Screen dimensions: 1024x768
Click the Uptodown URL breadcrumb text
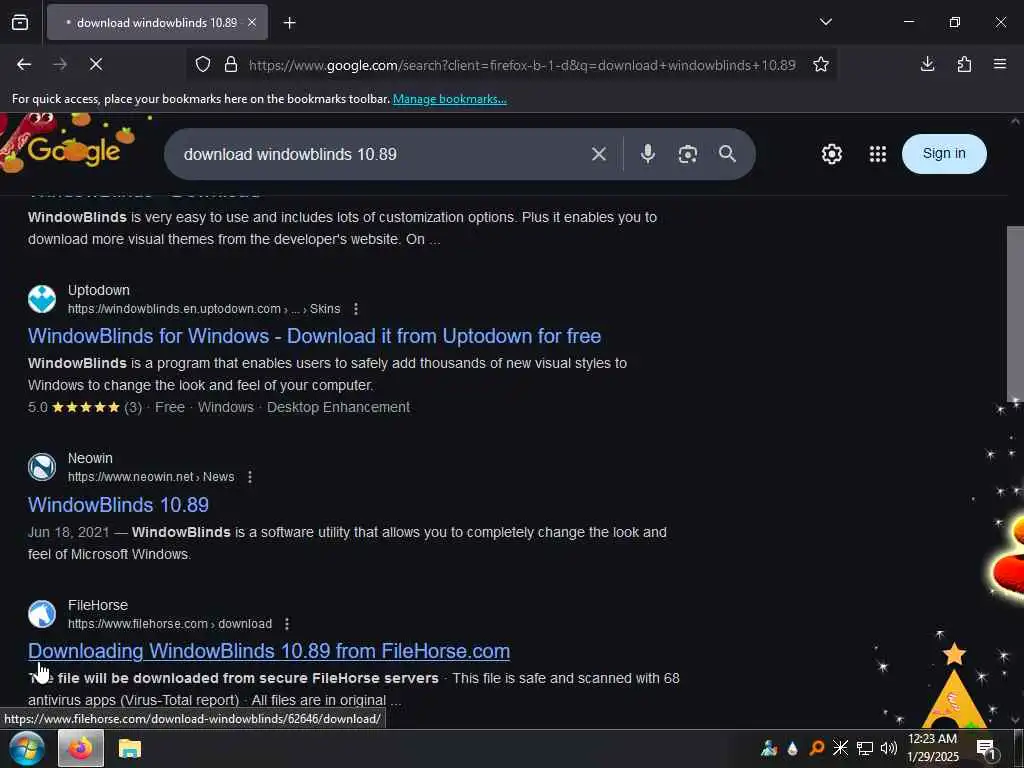click(204, 309)
